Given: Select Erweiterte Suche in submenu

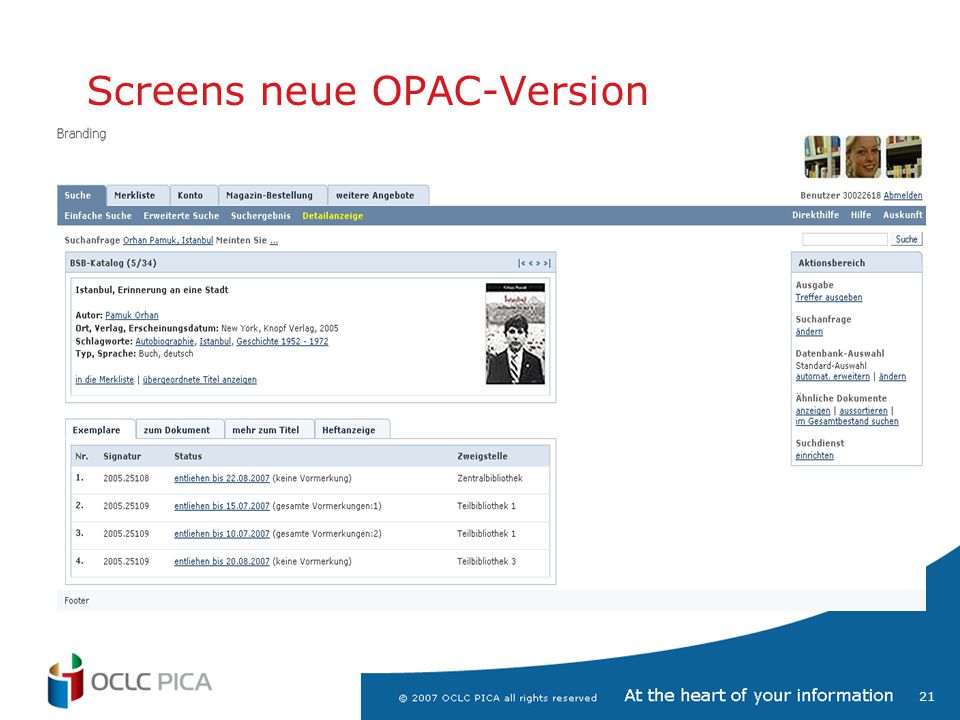Looking at the screenshot, I should (x=181, y=216).
